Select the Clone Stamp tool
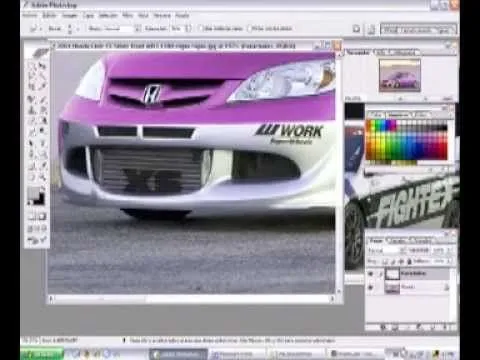 [32, 110]
